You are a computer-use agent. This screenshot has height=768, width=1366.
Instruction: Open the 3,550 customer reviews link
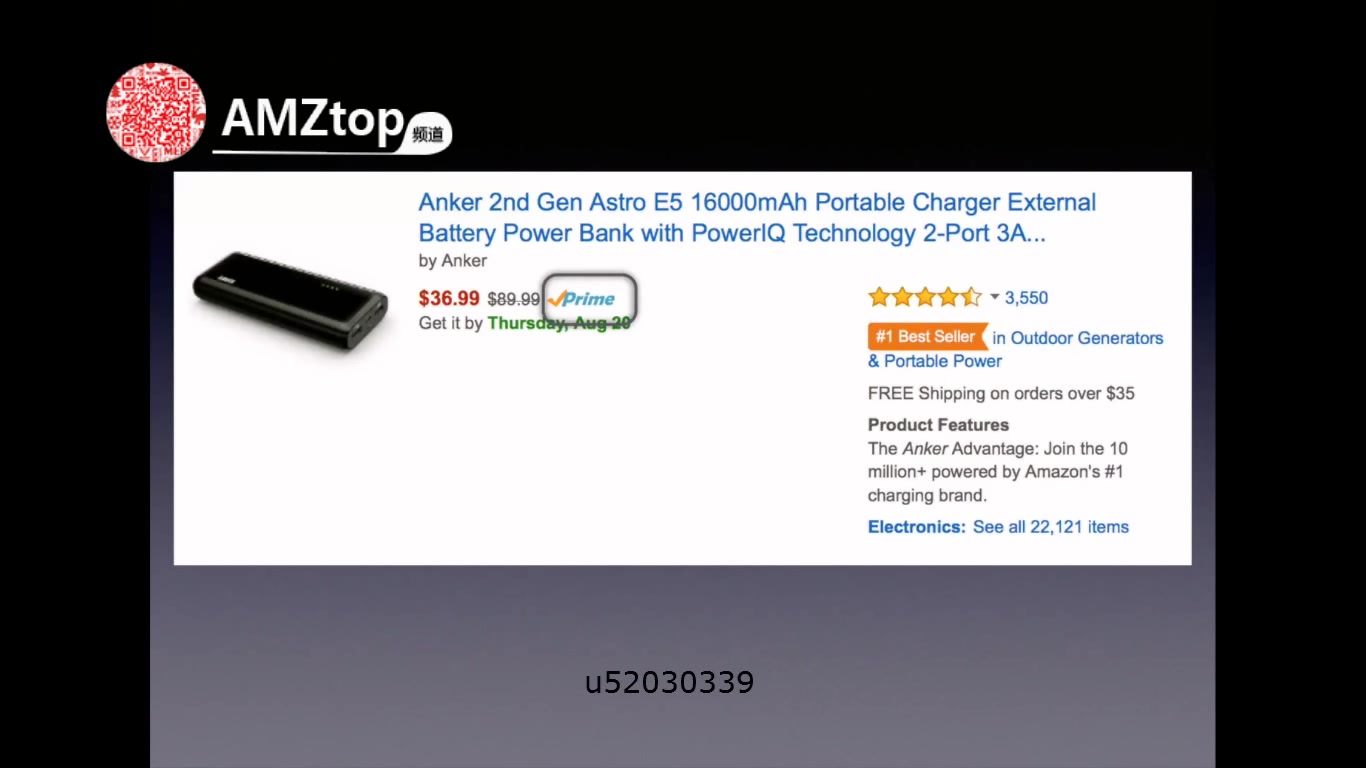tap(1026, 298)
